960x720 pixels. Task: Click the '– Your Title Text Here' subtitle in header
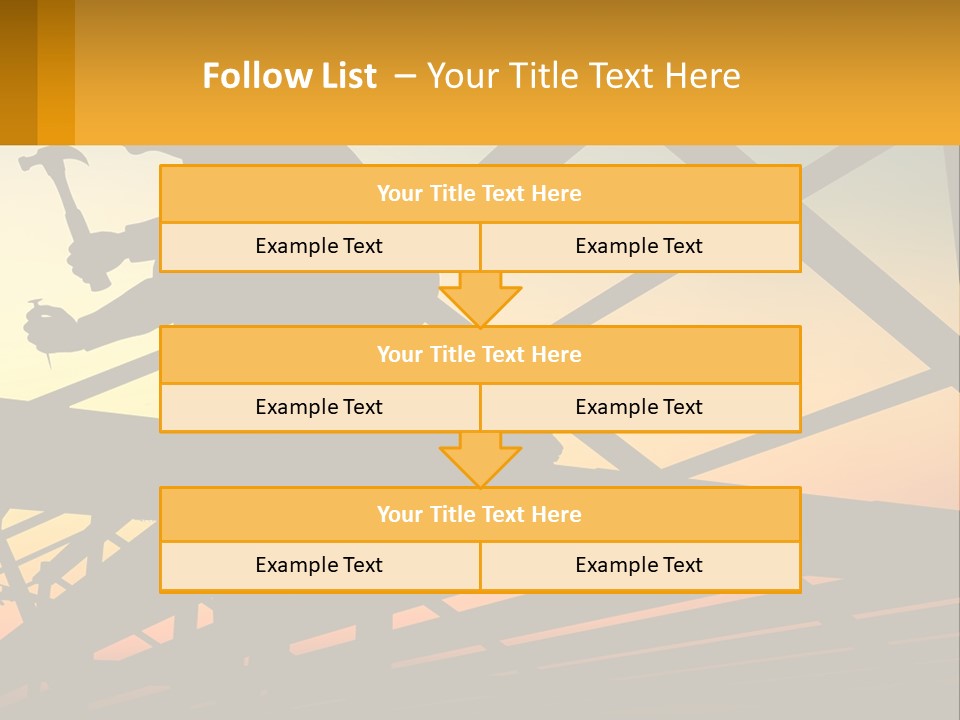(x=567, y=75)
